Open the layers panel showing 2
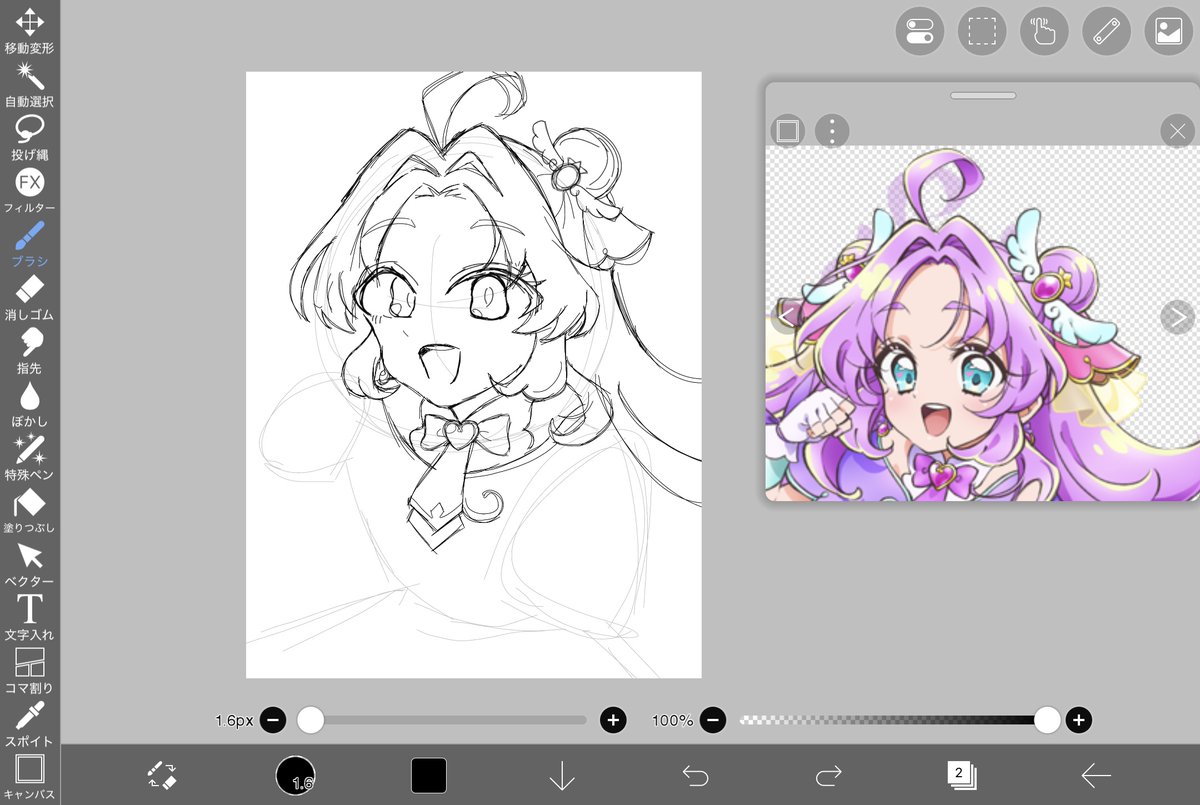Viewport: 1200px width, 805px height. [x=961, y=774]
